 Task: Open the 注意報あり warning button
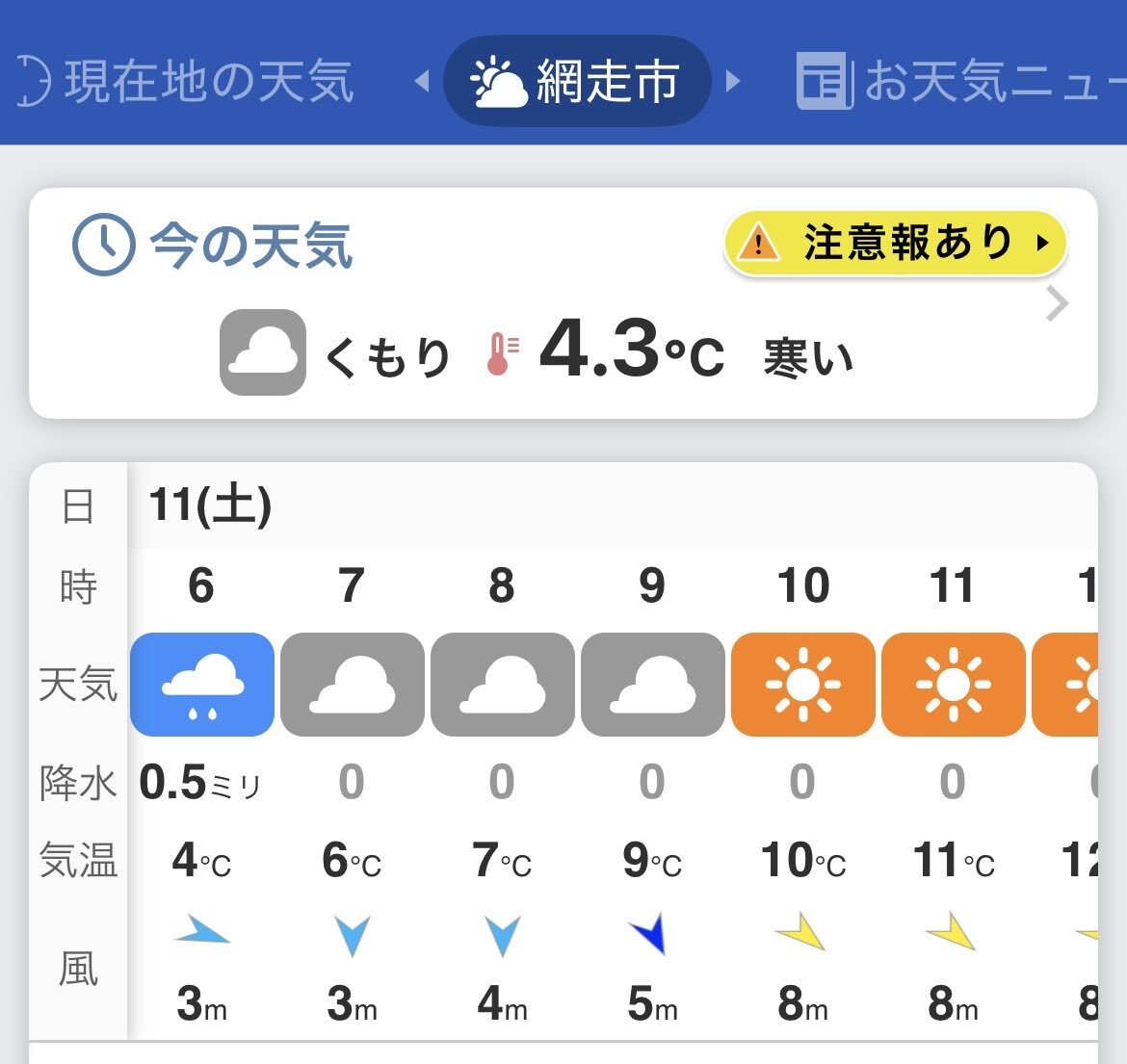[896, 243]
